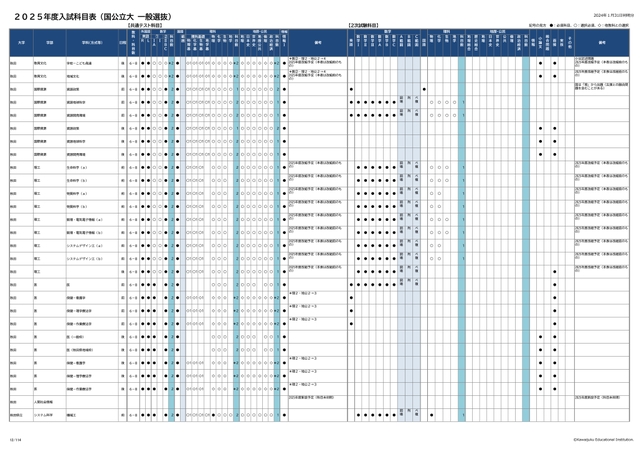Click the 大学 column header

click(18, 42)
